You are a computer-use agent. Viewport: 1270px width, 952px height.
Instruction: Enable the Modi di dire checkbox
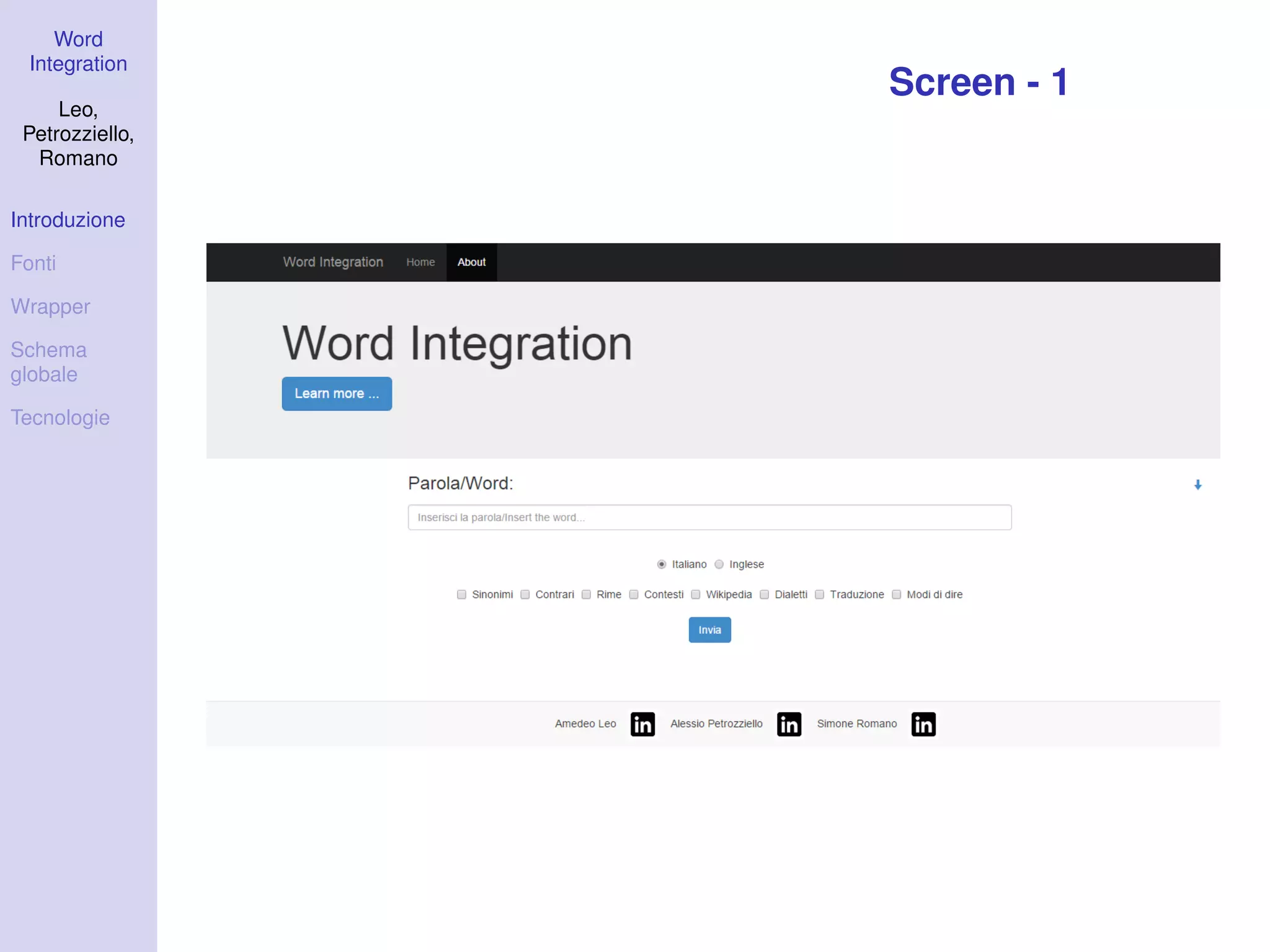(897, 594)
